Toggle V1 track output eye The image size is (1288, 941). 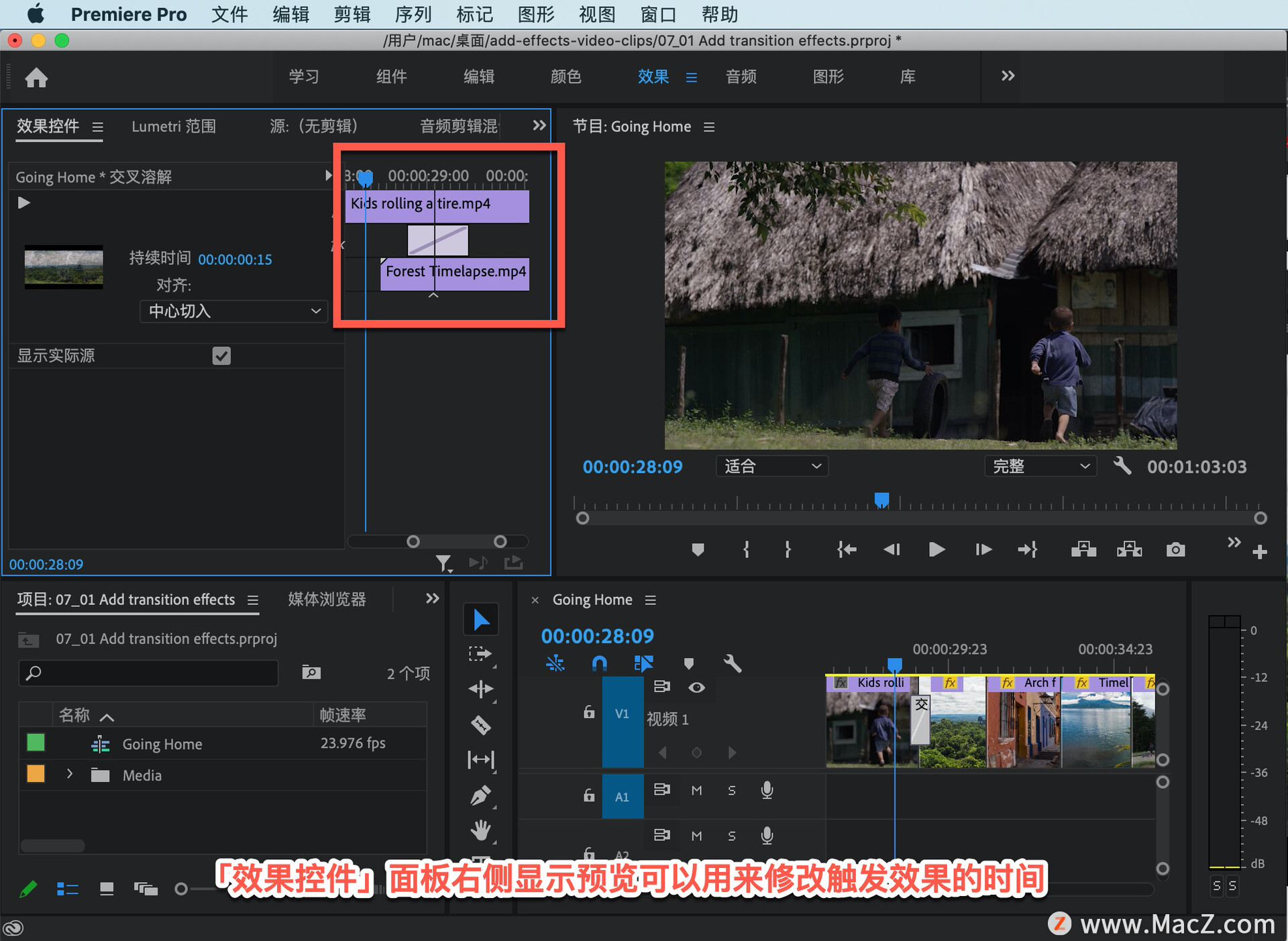(x=697, y=687)
